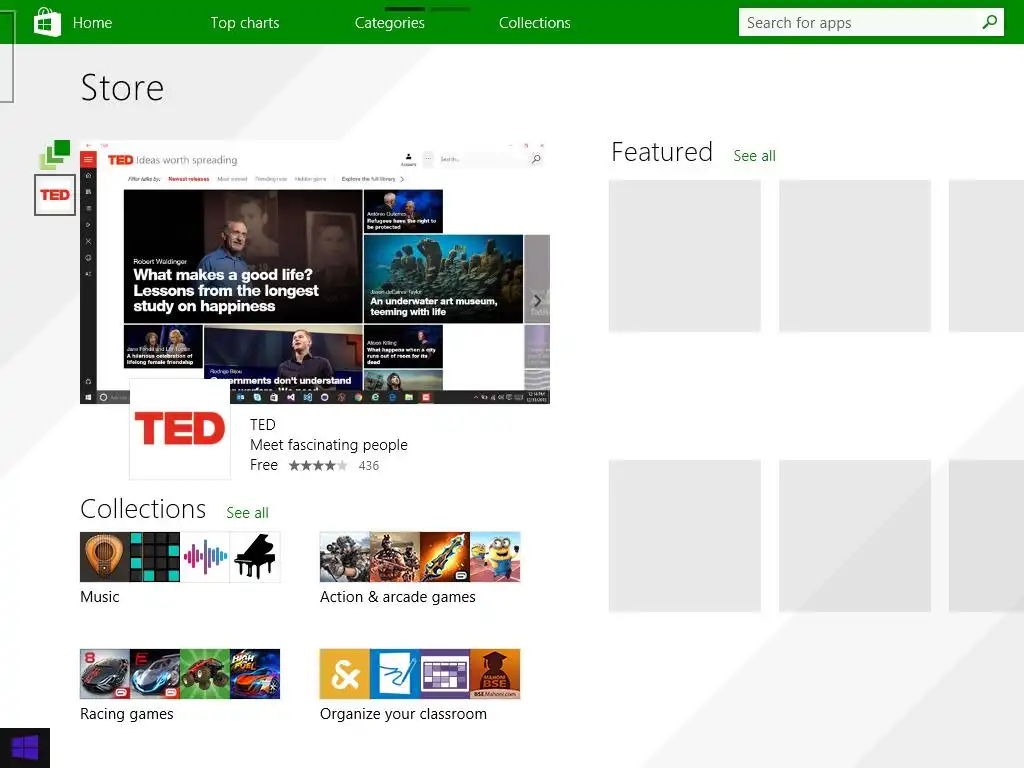Click the Windows Start button
The width and height of the screenshot is (1024, 768).
pos(25,748)
